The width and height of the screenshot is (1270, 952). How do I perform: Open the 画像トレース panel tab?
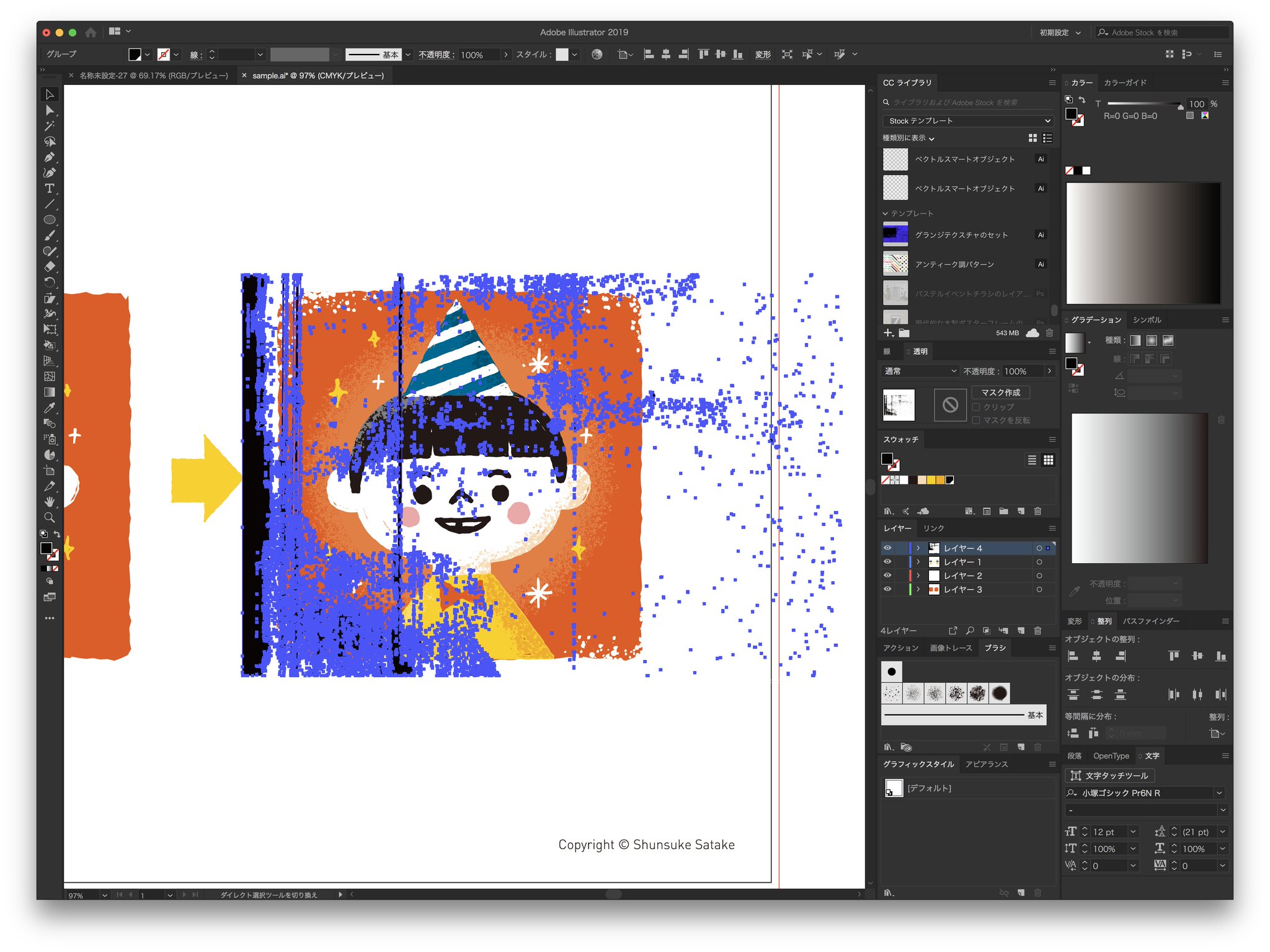pos(951,647)
